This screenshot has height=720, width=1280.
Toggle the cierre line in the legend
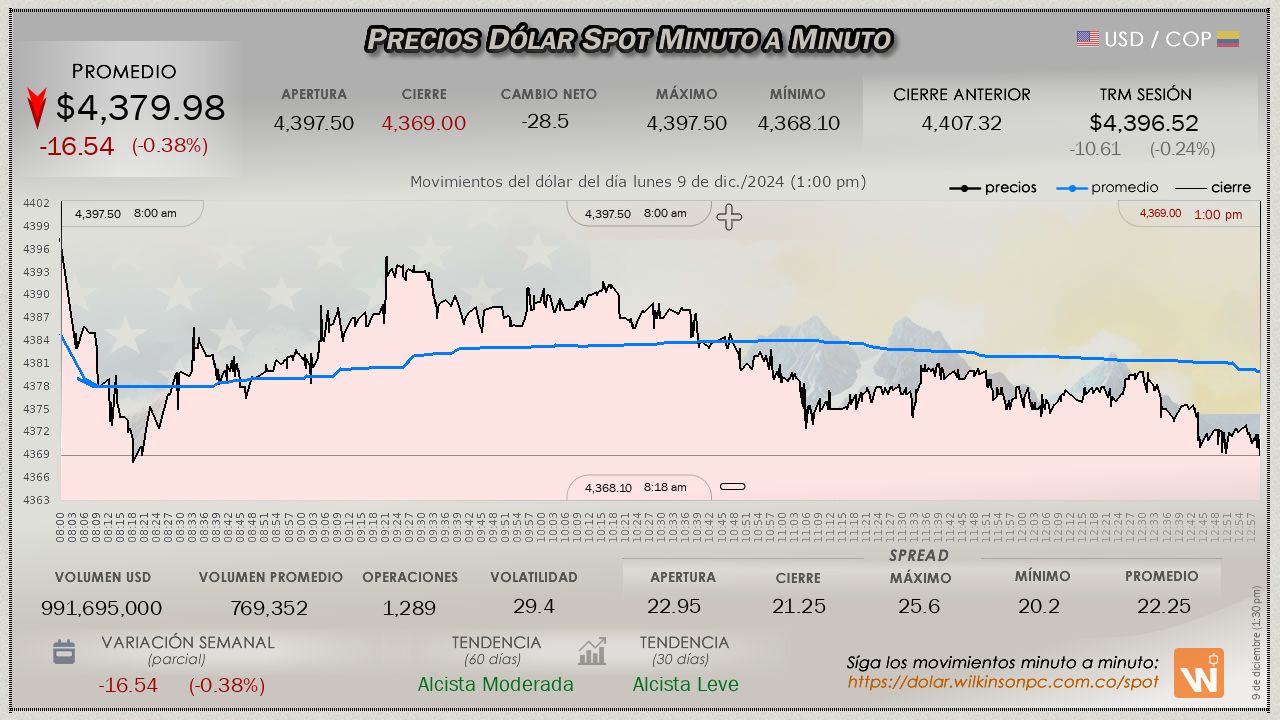(1212, 188)
